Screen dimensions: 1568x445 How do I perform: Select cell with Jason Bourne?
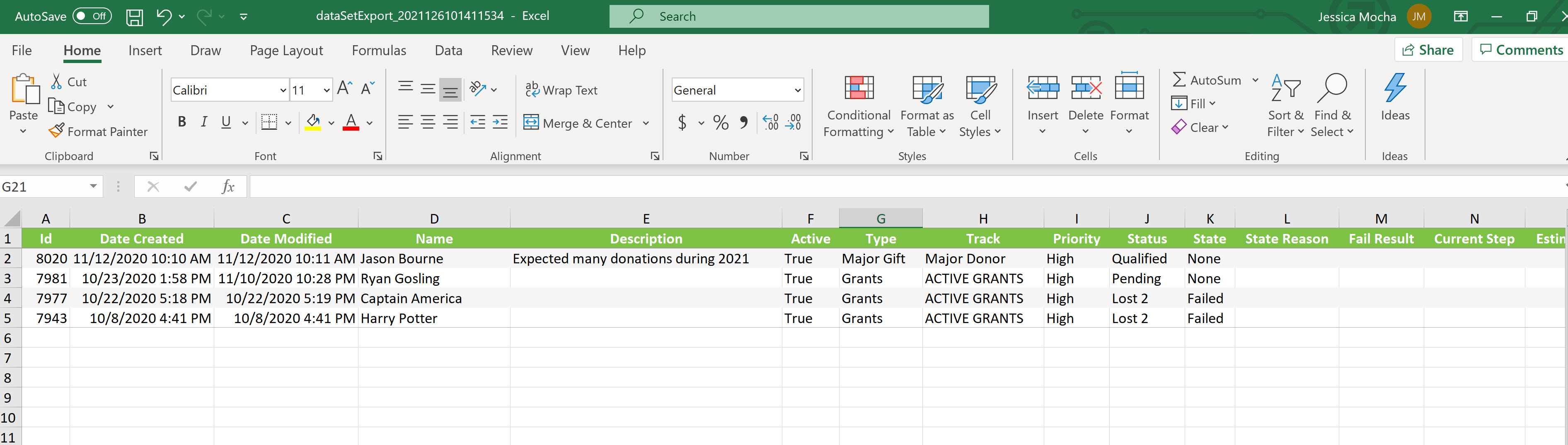[434, 258]
